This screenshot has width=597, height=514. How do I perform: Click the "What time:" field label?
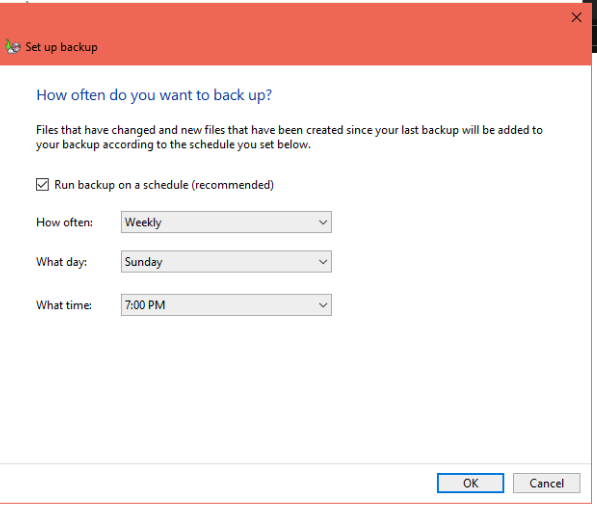pos(64,305)
